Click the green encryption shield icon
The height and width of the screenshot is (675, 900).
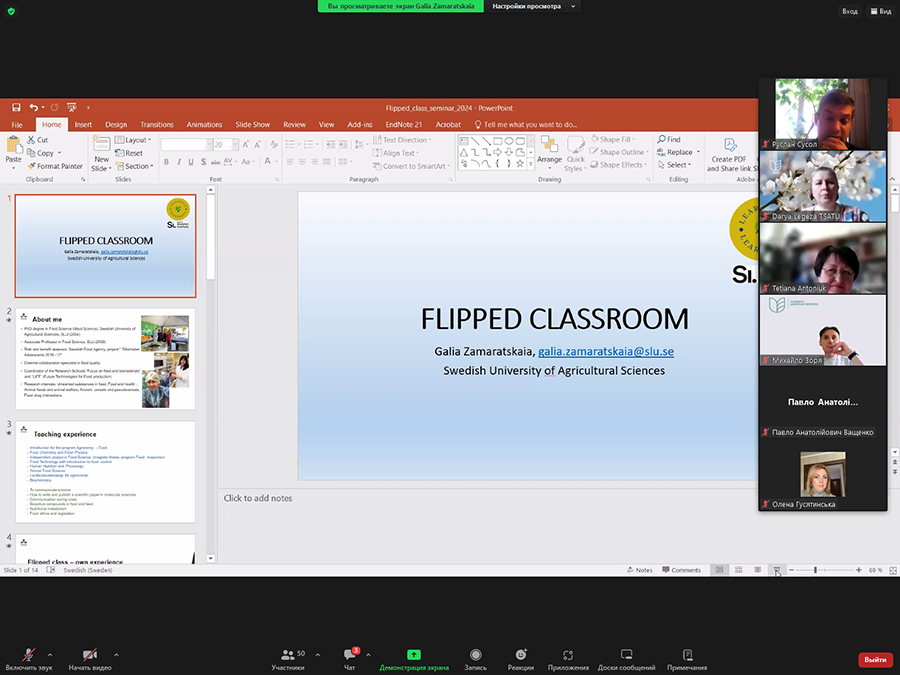(11, 11)
